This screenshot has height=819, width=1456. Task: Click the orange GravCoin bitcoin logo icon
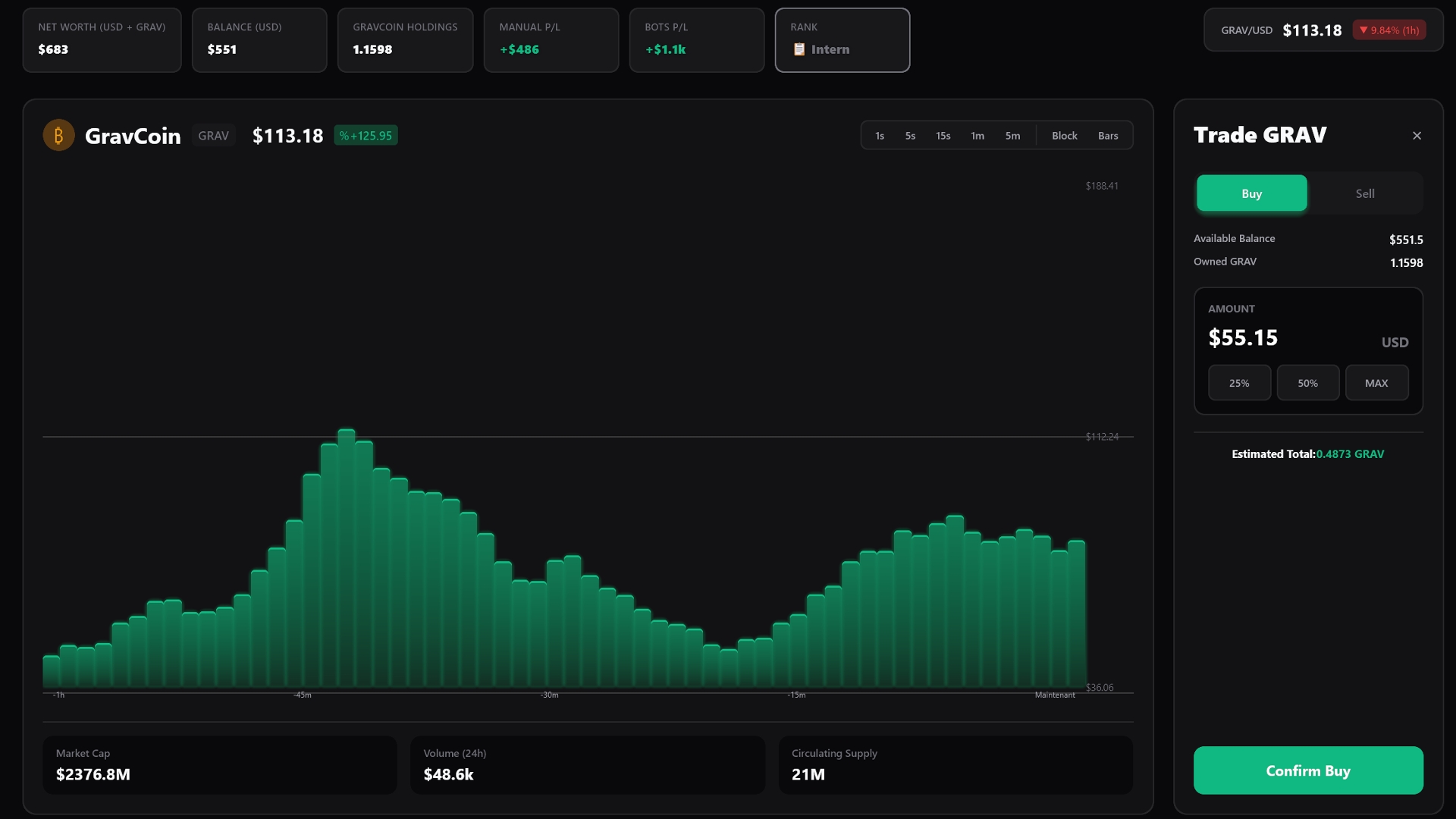point(58,136)
